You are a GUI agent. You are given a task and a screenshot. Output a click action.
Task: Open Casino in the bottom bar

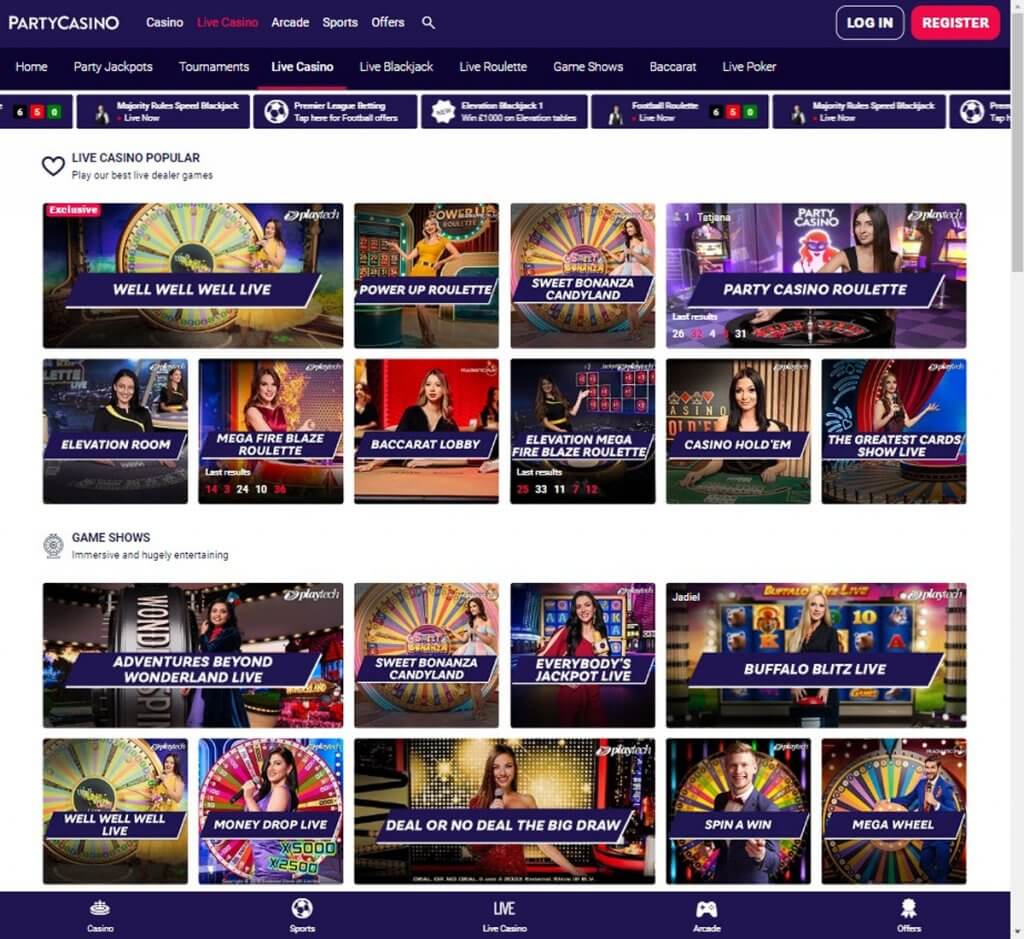(100, 915)
